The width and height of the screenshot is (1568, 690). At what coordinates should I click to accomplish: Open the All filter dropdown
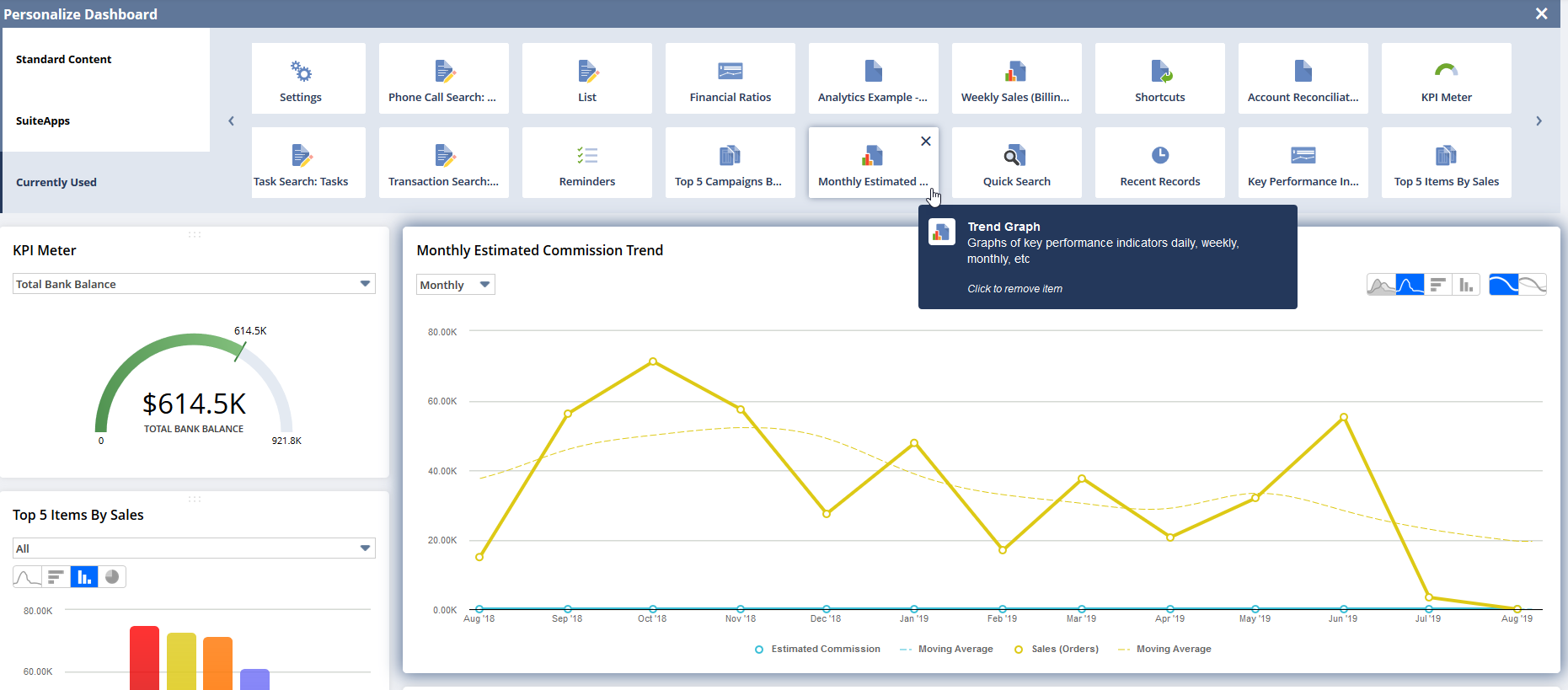(194, 548)
